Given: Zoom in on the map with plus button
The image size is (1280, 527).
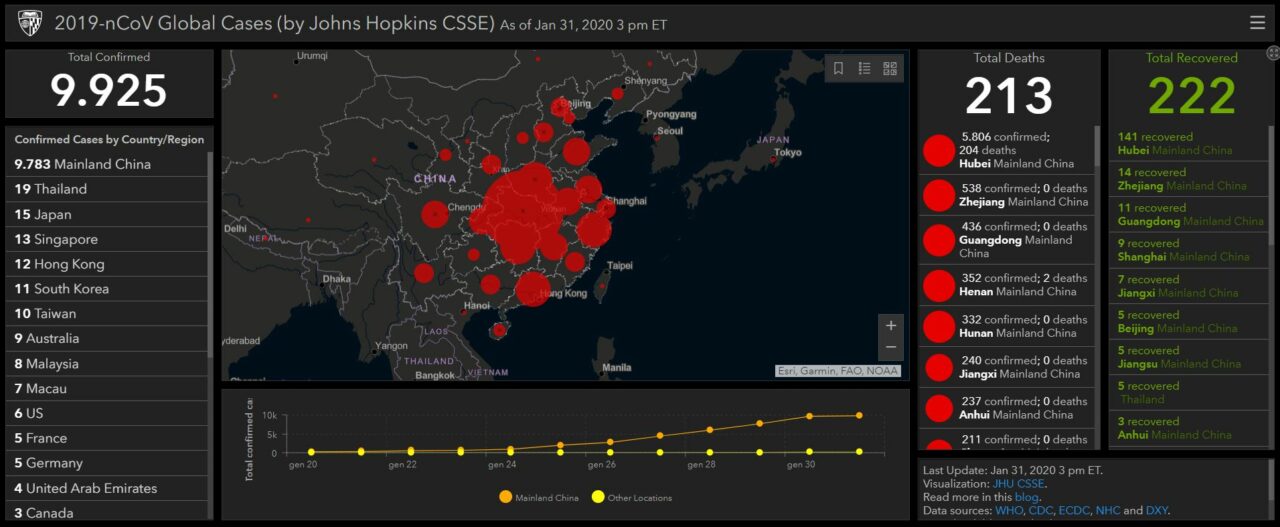Looking at the screenshot, I should (891, 325).
